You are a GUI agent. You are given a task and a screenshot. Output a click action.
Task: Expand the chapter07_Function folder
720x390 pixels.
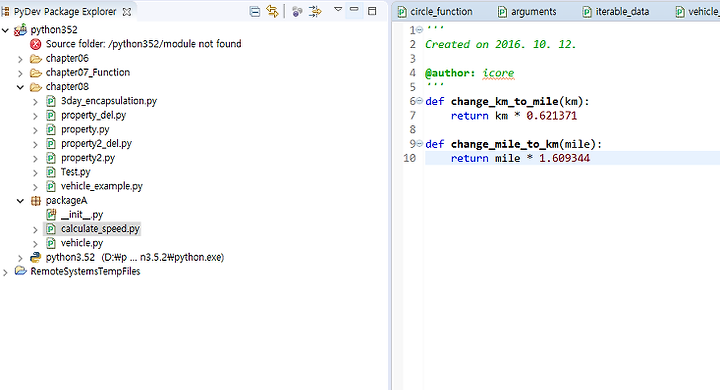(20, 73)
